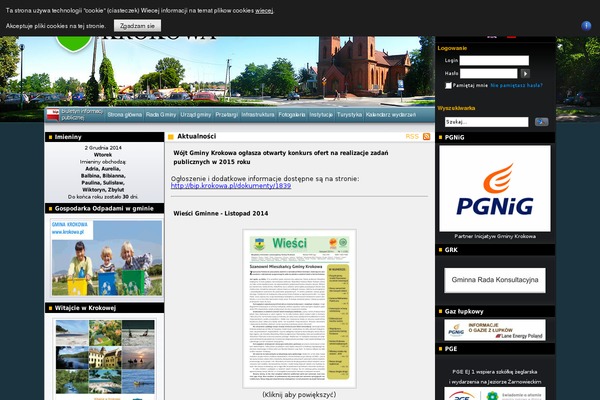The height and width of the screenshot is (400, 600).
Task: Open Rada Gminy menu item
Action: pos(161,114)
